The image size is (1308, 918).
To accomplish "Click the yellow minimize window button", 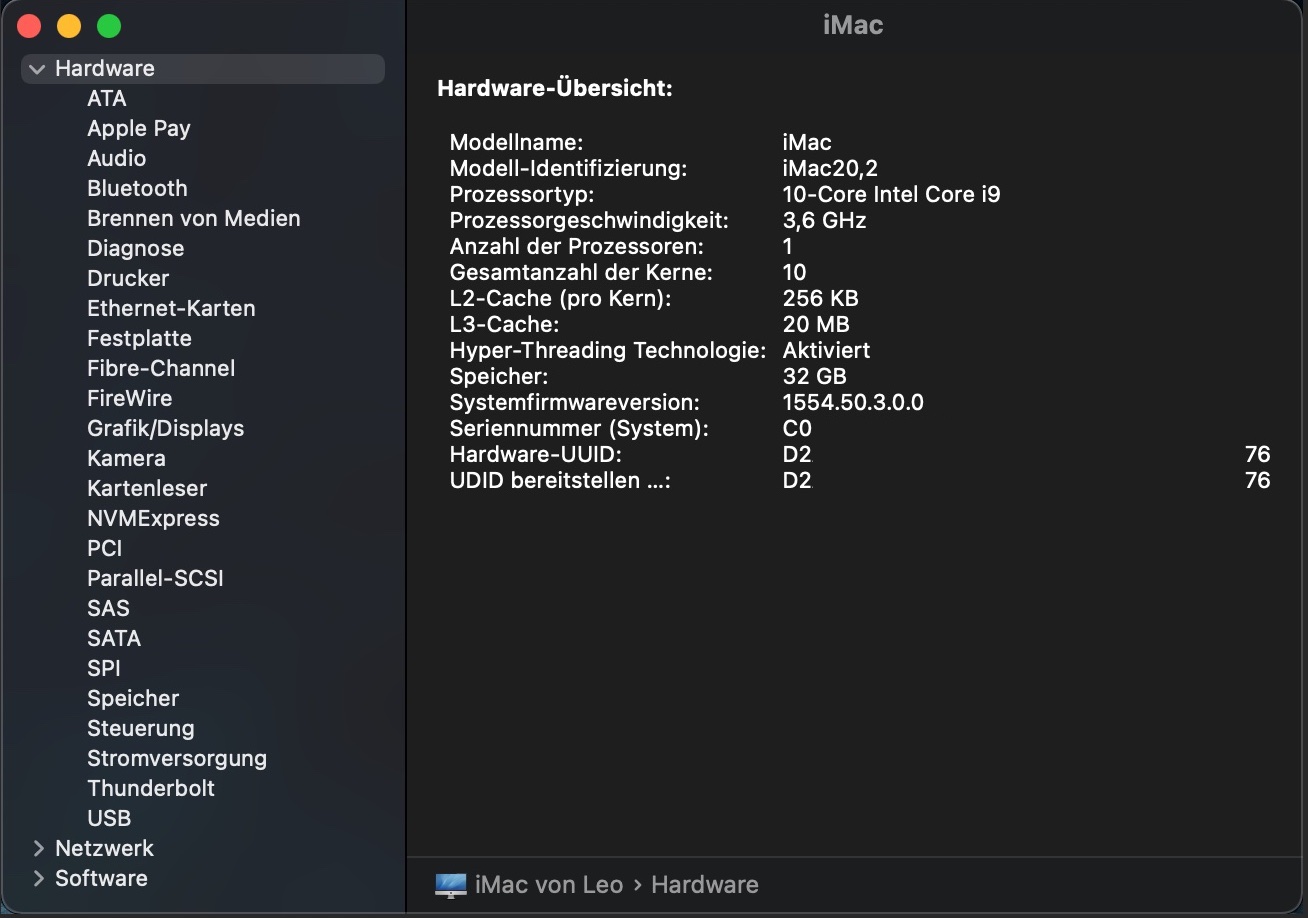I will 69,27.
